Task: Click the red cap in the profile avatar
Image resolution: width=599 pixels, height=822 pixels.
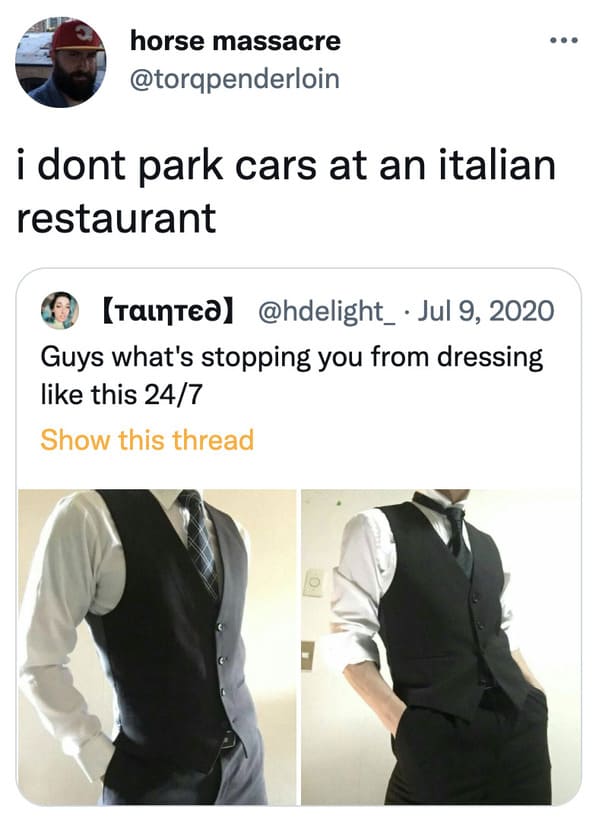Action: [77, 36]
